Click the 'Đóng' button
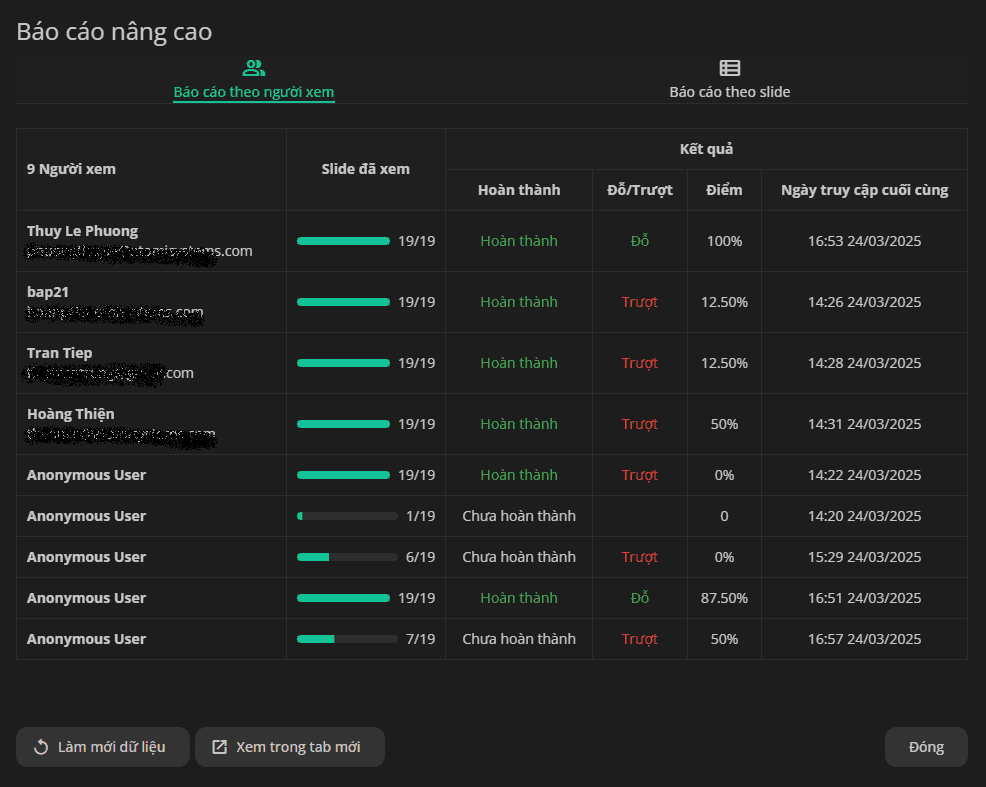Viewport: 986px width, 787px height. pos(926,747)
